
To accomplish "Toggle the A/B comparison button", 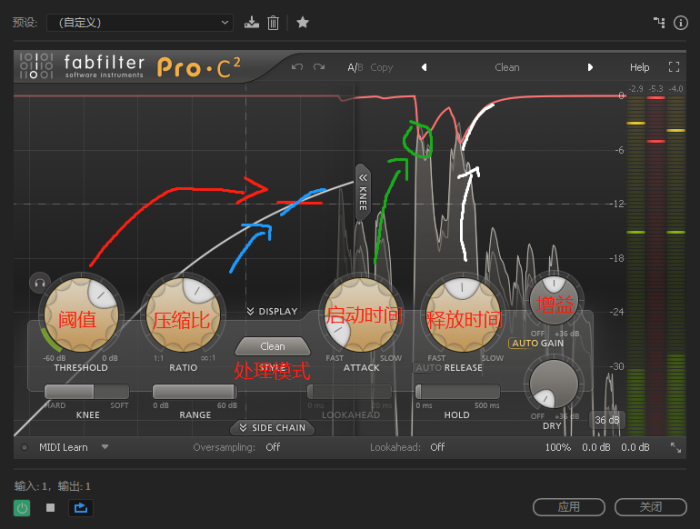I will pyautogui.click(x=354, y=67).
